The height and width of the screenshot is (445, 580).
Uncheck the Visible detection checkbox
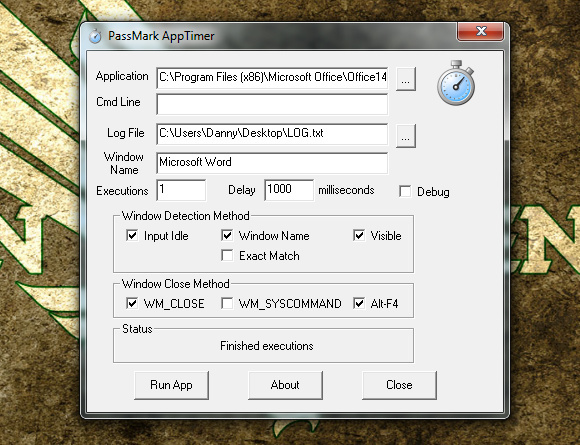359,235
